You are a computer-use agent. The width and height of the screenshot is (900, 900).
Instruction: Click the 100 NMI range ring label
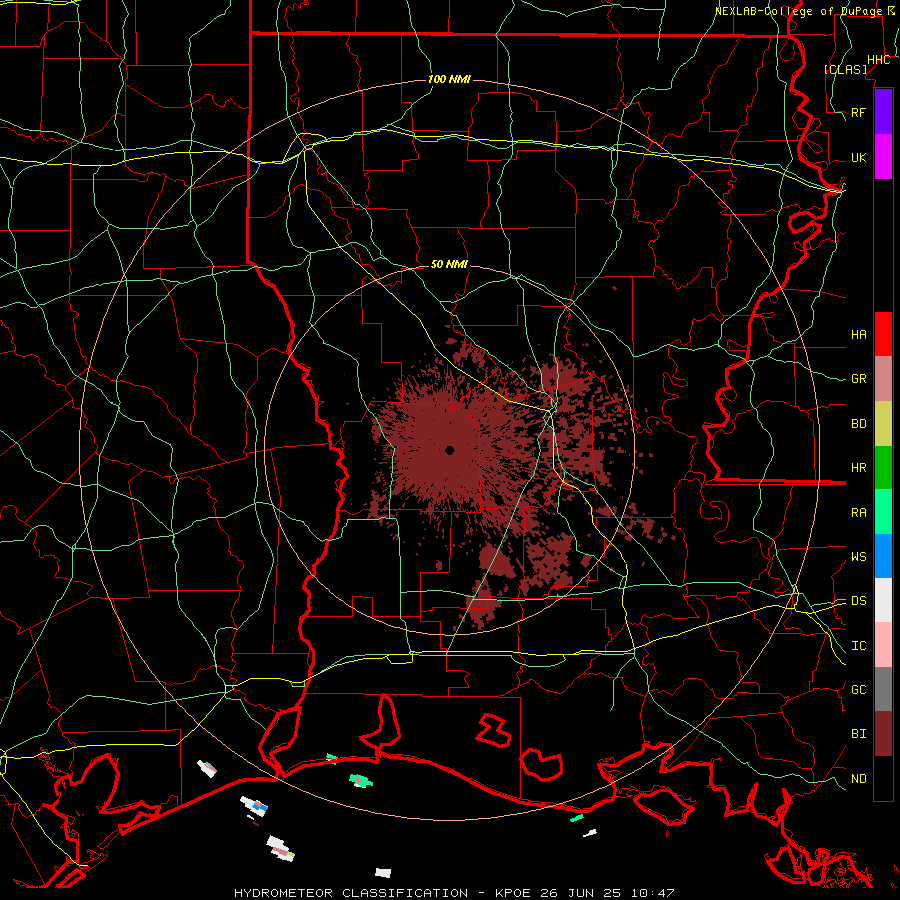[x=449, y=79]
